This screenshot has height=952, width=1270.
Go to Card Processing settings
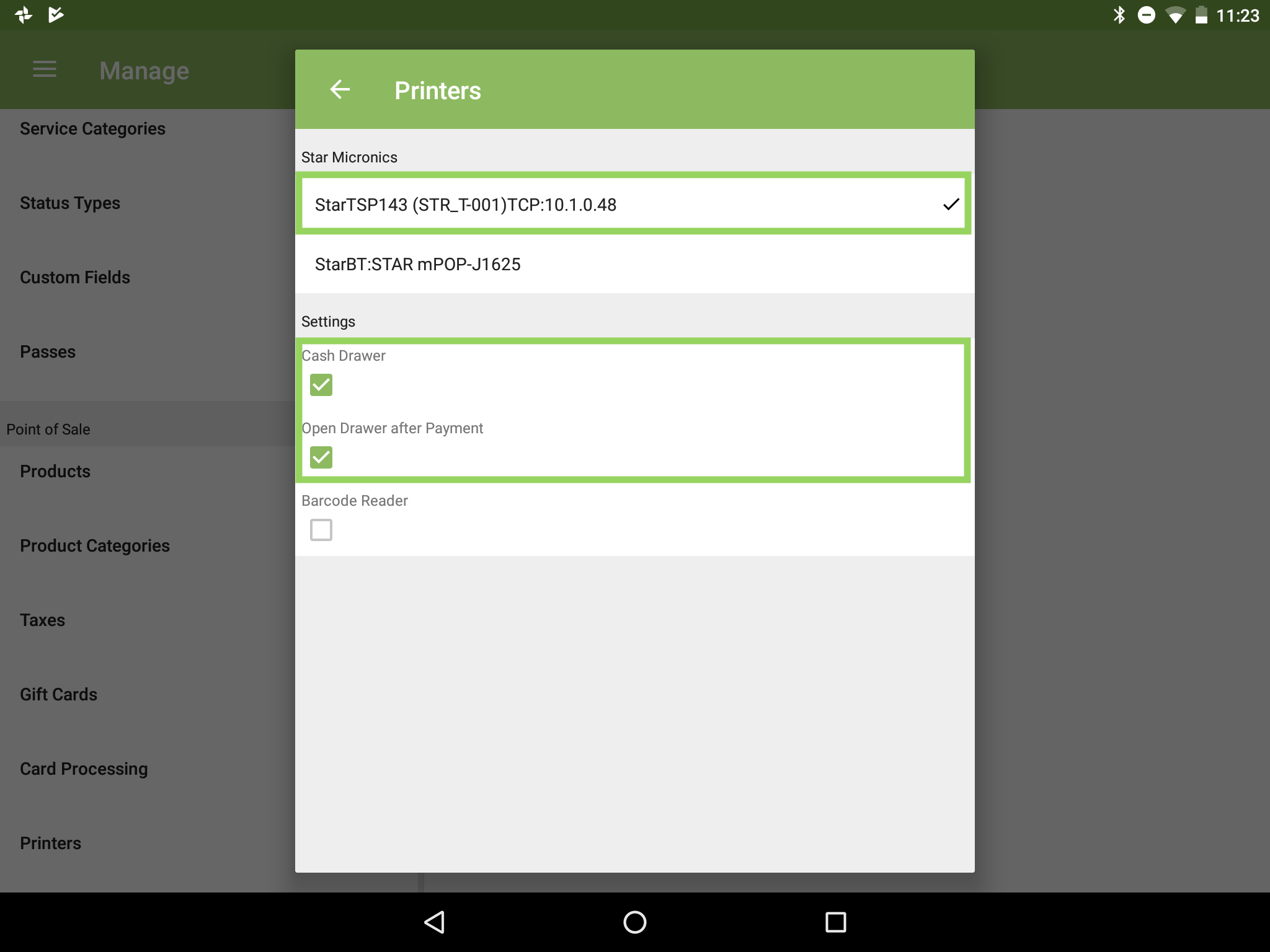[x=84, y=769]
